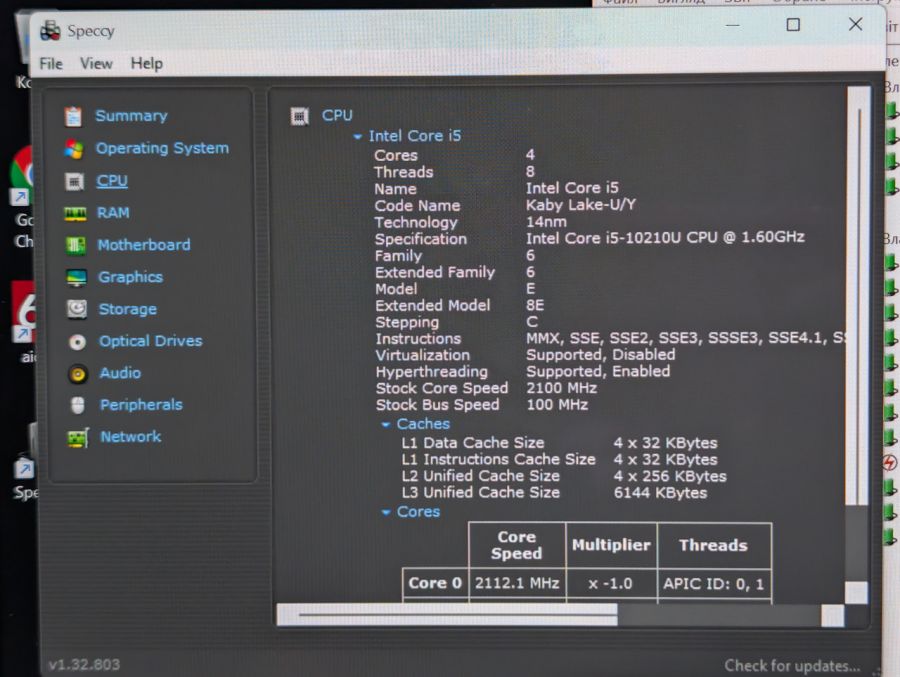Click the Instructions row label

pyautogui.click(x=418, y=339)
